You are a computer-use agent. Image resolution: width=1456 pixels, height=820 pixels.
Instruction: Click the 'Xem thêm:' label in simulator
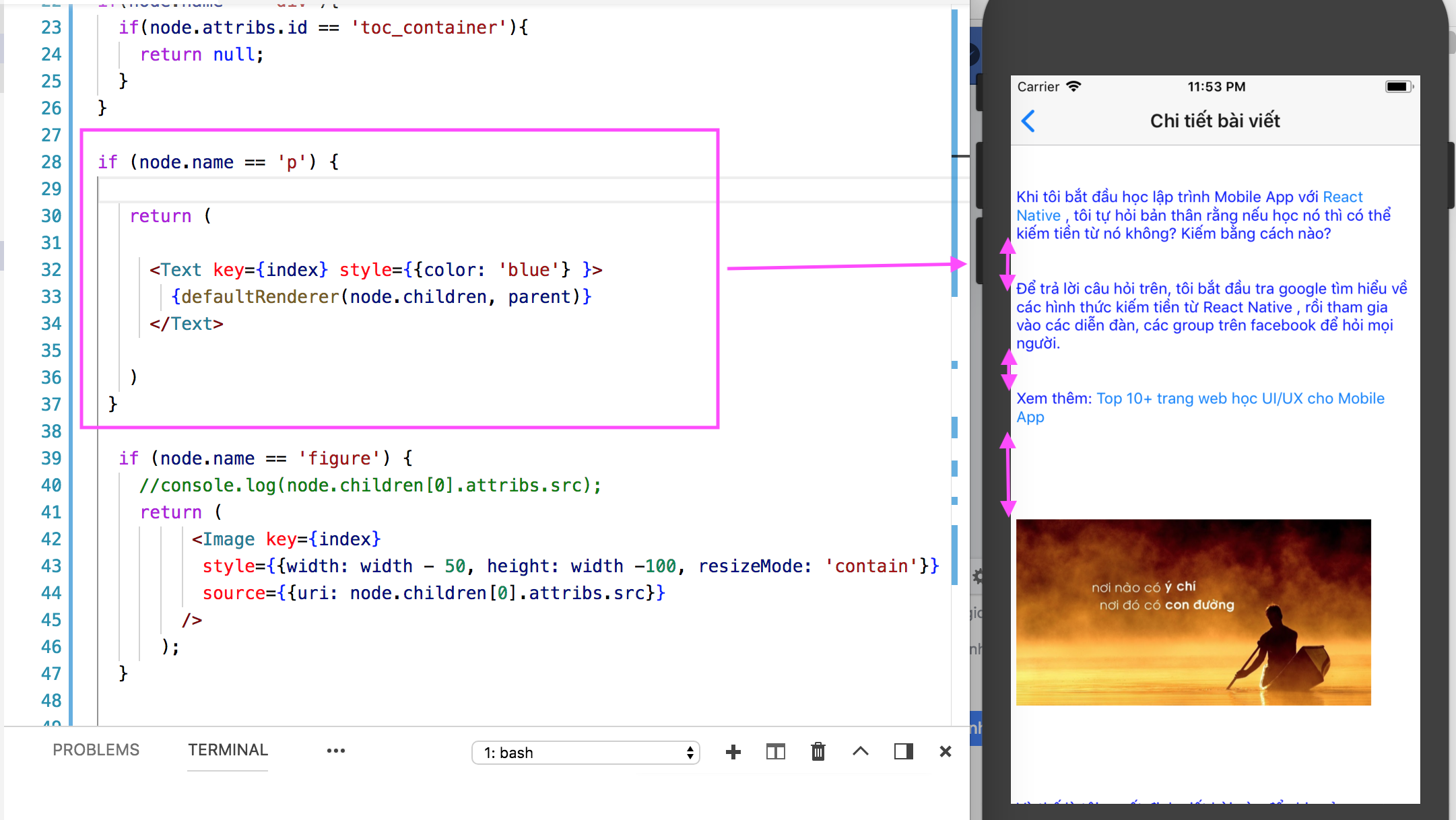1054,399
